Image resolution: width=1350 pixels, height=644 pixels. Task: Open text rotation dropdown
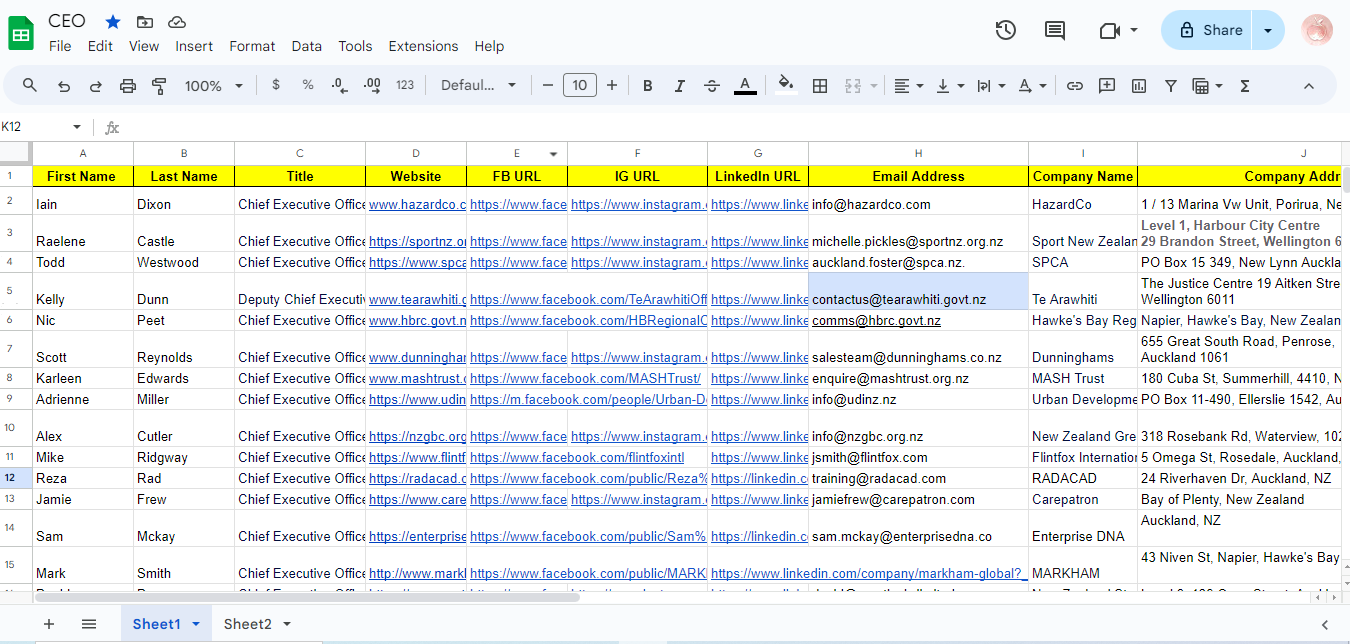click(1031, 86)
